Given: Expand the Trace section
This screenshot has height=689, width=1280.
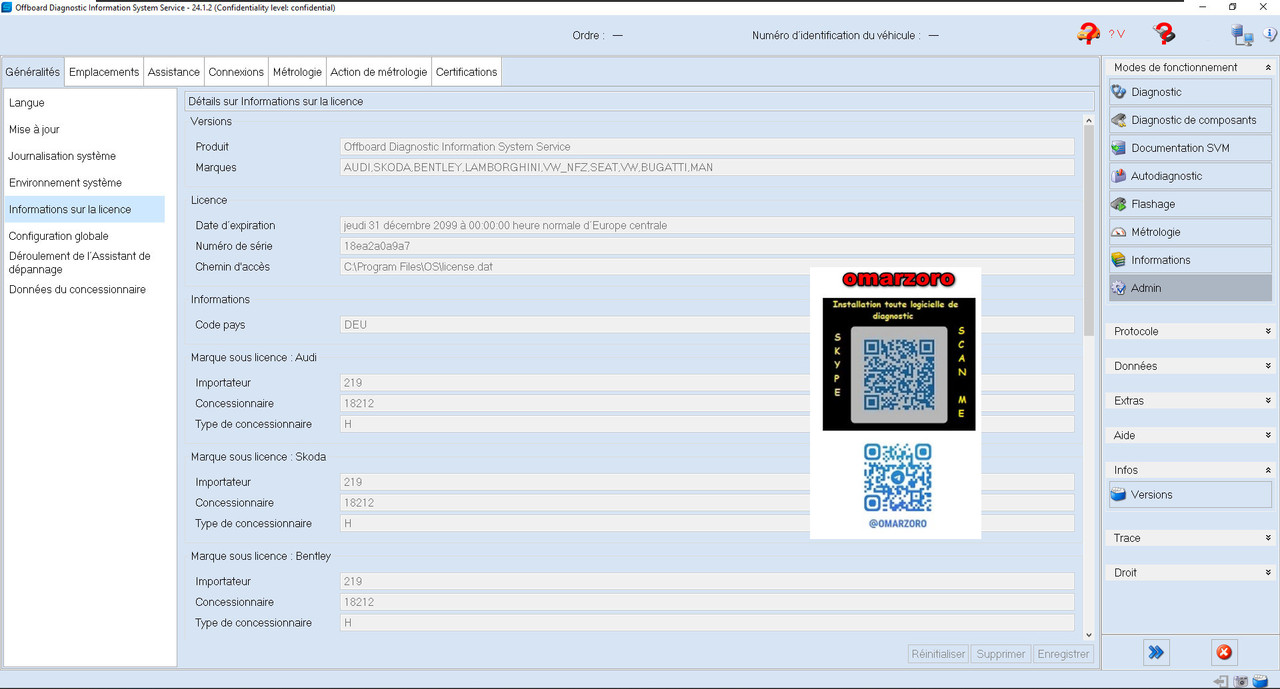Looking at the screenshot, I should click(1190, 538).
